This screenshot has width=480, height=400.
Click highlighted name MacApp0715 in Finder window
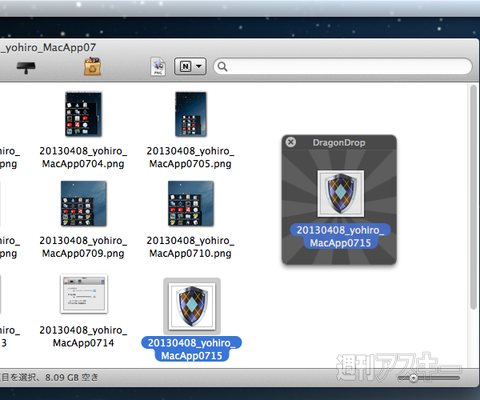(192, 349)
